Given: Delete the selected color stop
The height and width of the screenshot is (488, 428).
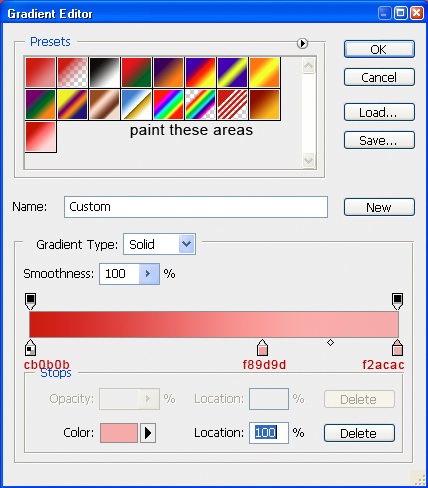Looking at the screenshot, I should point(359,433).
